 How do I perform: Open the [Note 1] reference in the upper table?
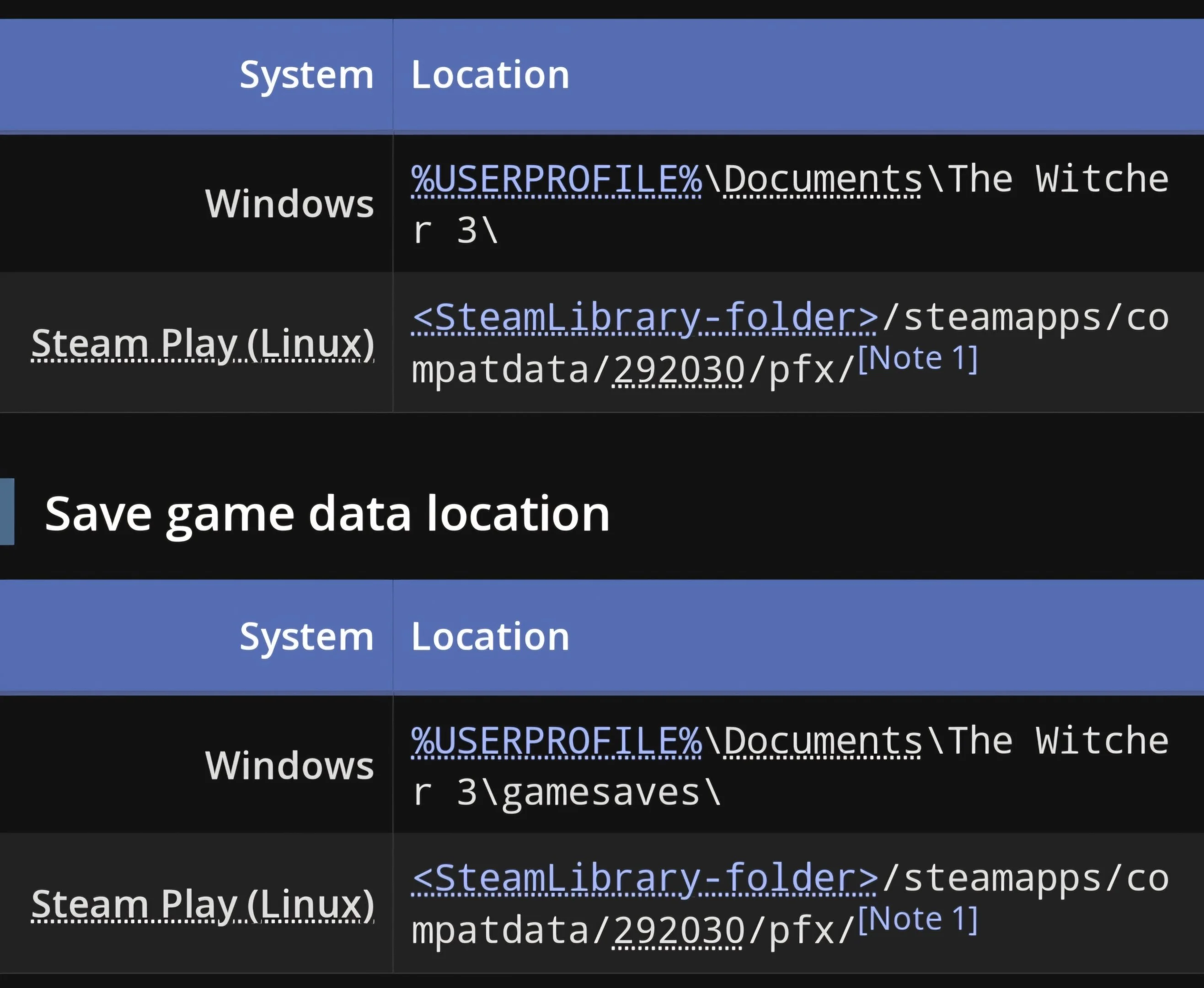[918, 358]
